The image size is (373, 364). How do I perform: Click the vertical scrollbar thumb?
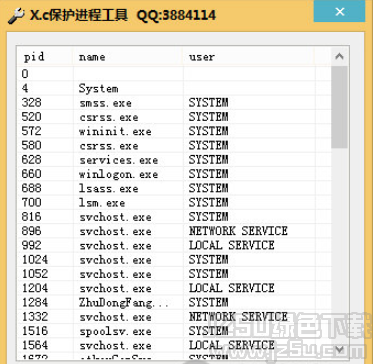coord(339,107)
